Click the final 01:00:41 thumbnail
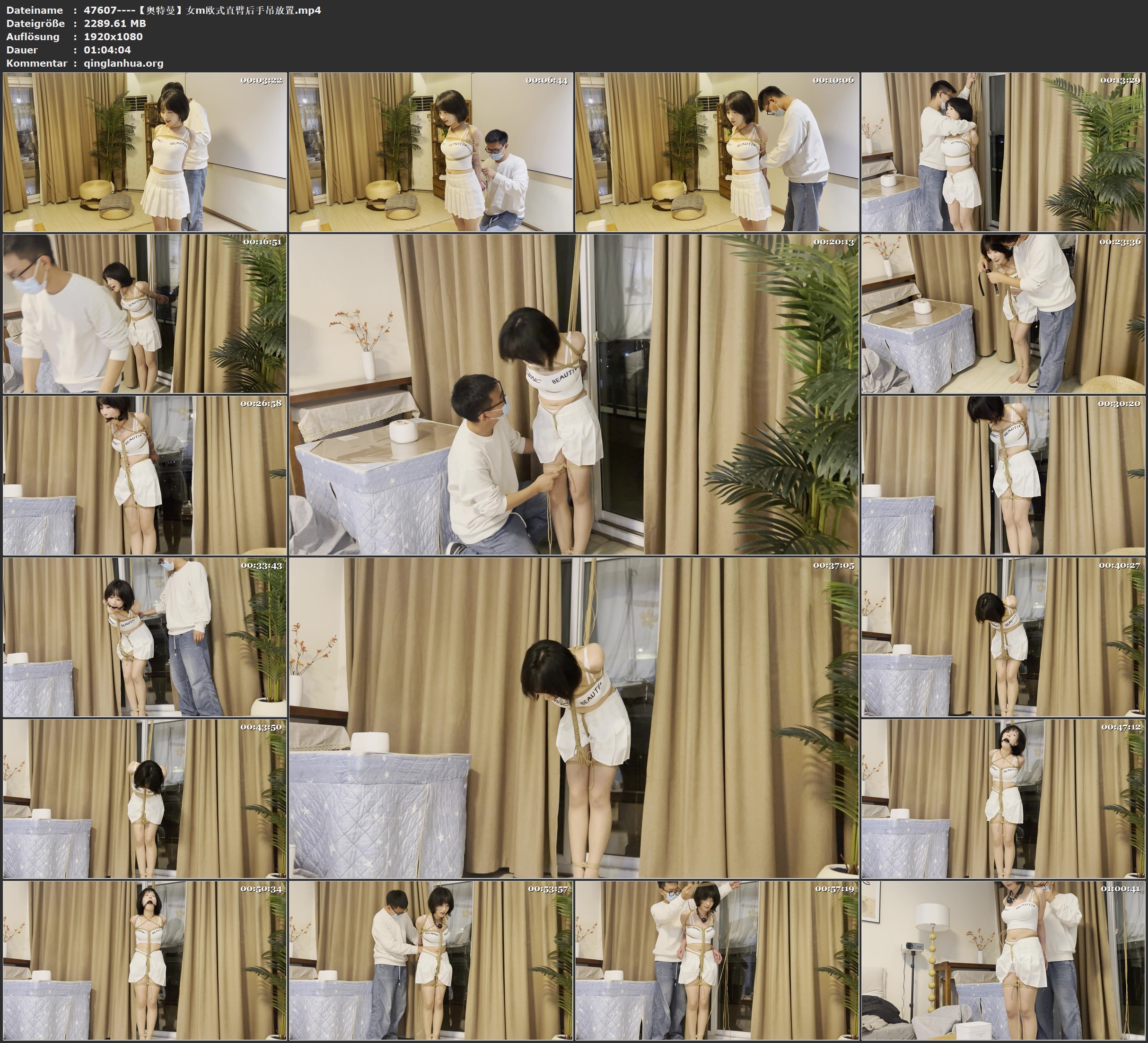 pyautogui.click(x=1003, y=960)
